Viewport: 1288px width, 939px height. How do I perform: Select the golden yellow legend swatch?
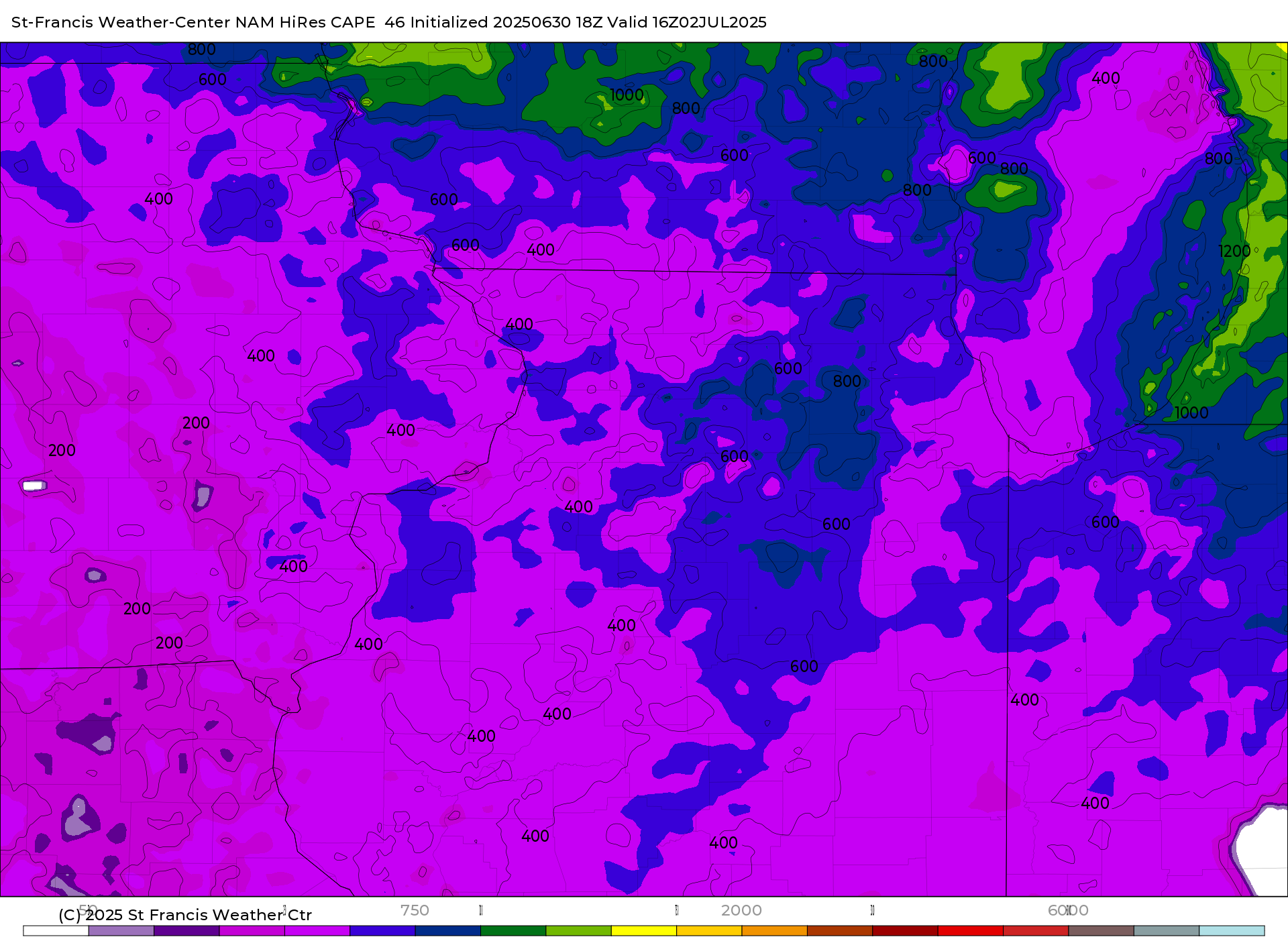coord(710,931)
